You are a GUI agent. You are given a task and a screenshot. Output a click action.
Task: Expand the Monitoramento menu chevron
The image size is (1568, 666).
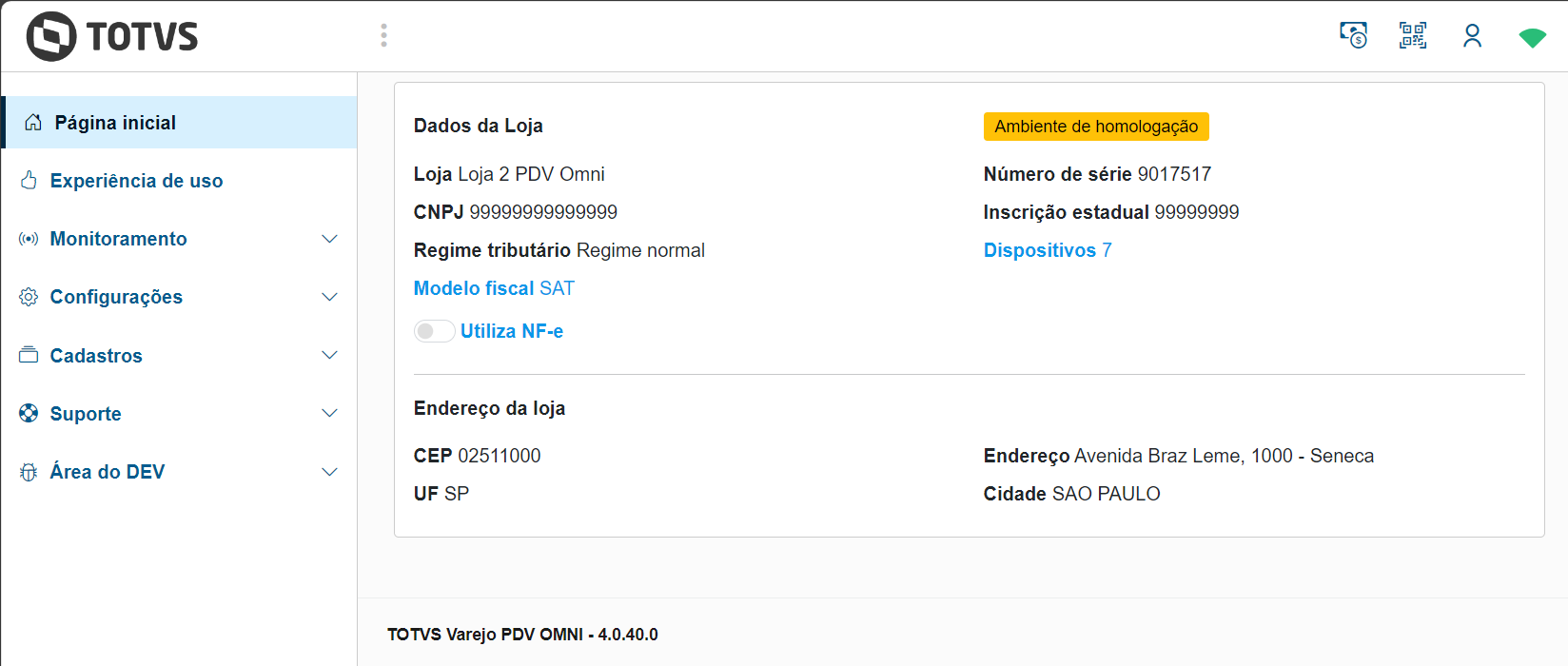pyautogui.click(x=329, y=239)
